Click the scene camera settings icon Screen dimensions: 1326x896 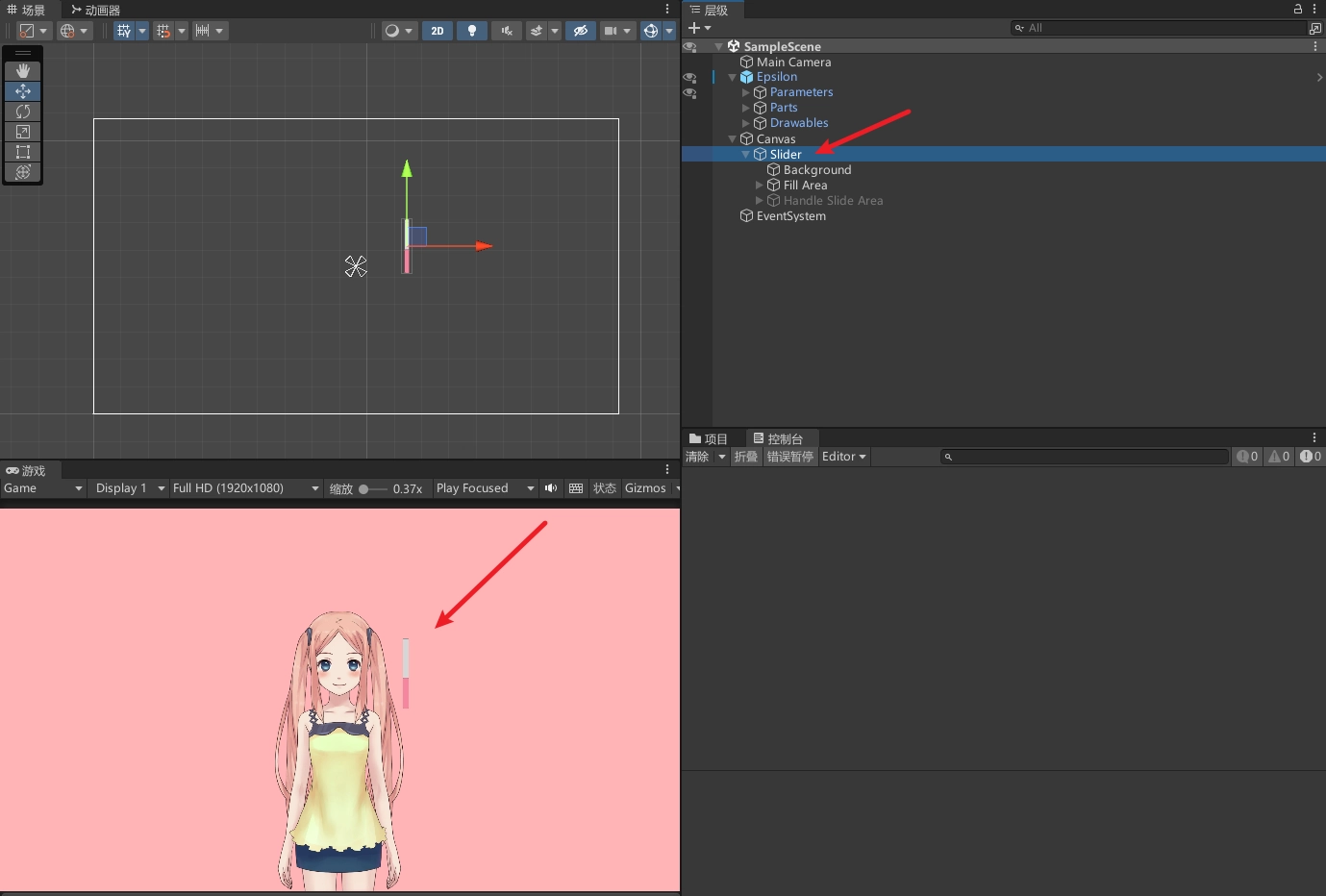tap(611, 31)
